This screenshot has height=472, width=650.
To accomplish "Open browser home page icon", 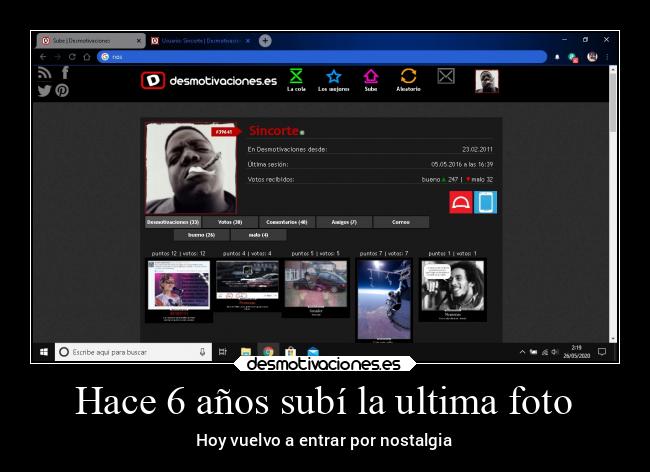I will point(87,57).
